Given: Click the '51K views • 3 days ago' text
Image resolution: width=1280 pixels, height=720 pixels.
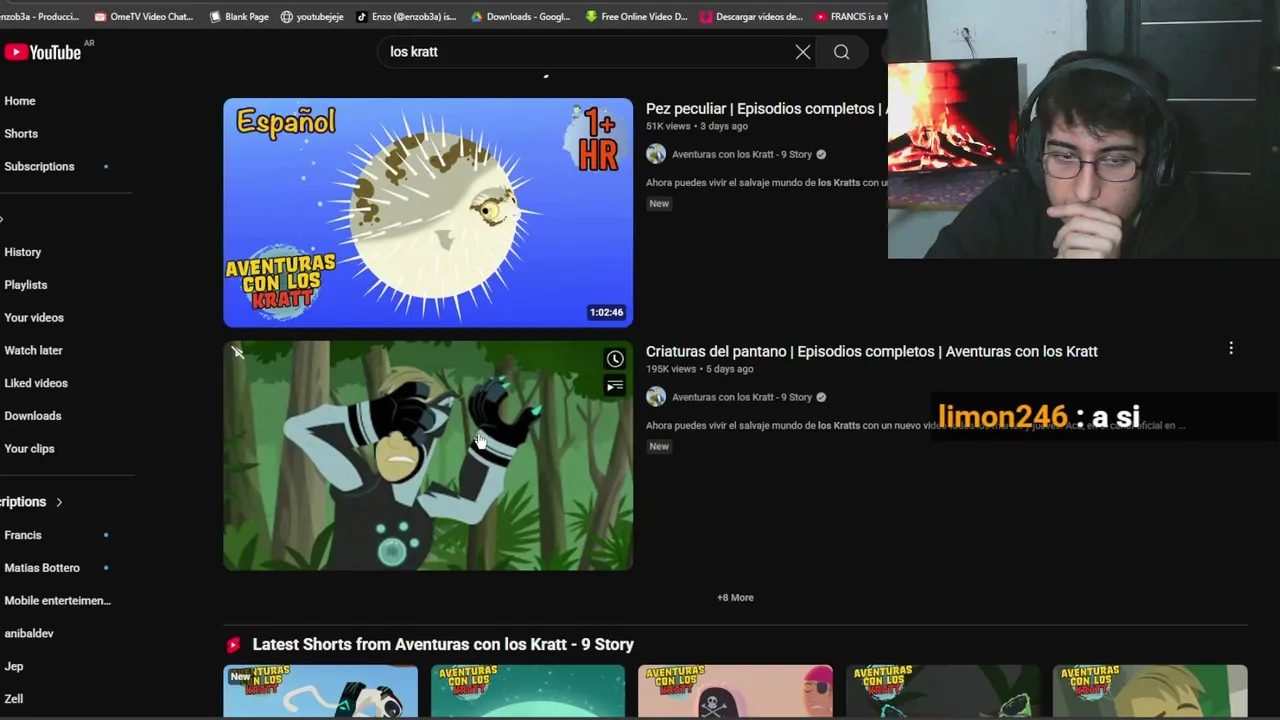Looking at the screenshot, I should point(697,127).
